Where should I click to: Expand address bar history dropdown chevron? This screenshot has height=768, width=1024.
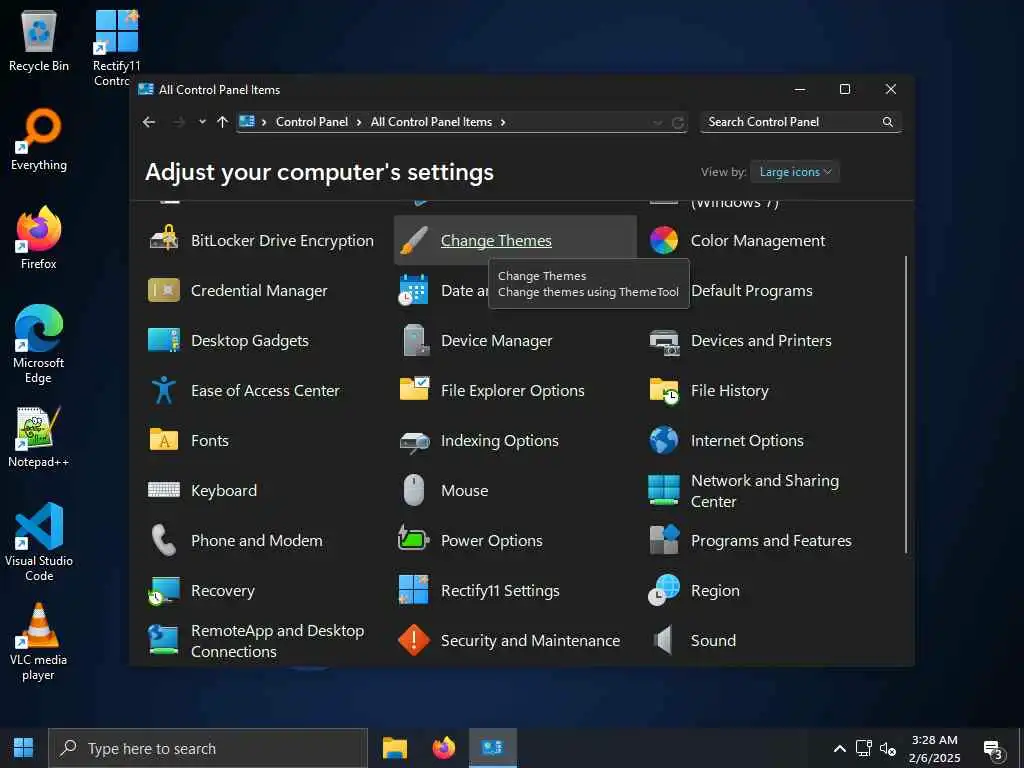(x=658, y=122)
